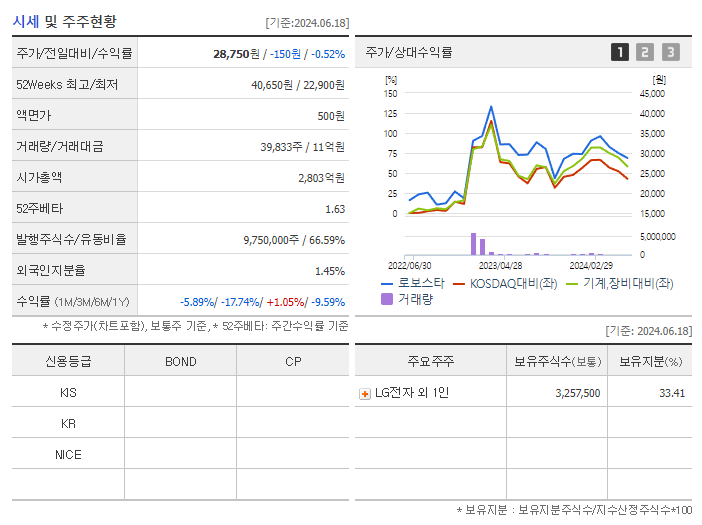
Task: Select the 수정주가 footnote text
Action: pyautogui.click(x=195, y=326)
